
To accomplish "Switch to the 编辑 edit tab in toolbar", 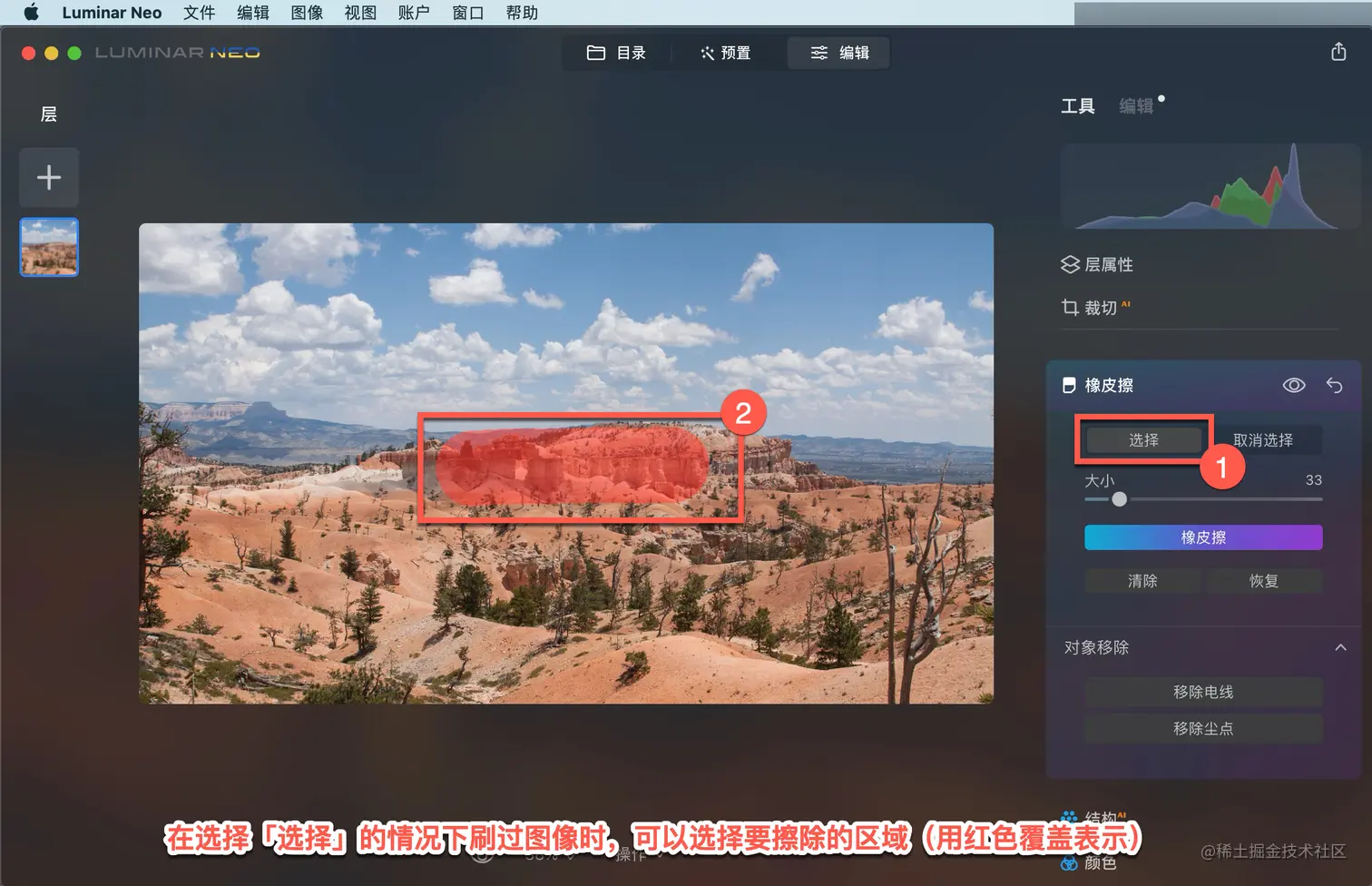I will pyautogui.click(x=839, y=53).
